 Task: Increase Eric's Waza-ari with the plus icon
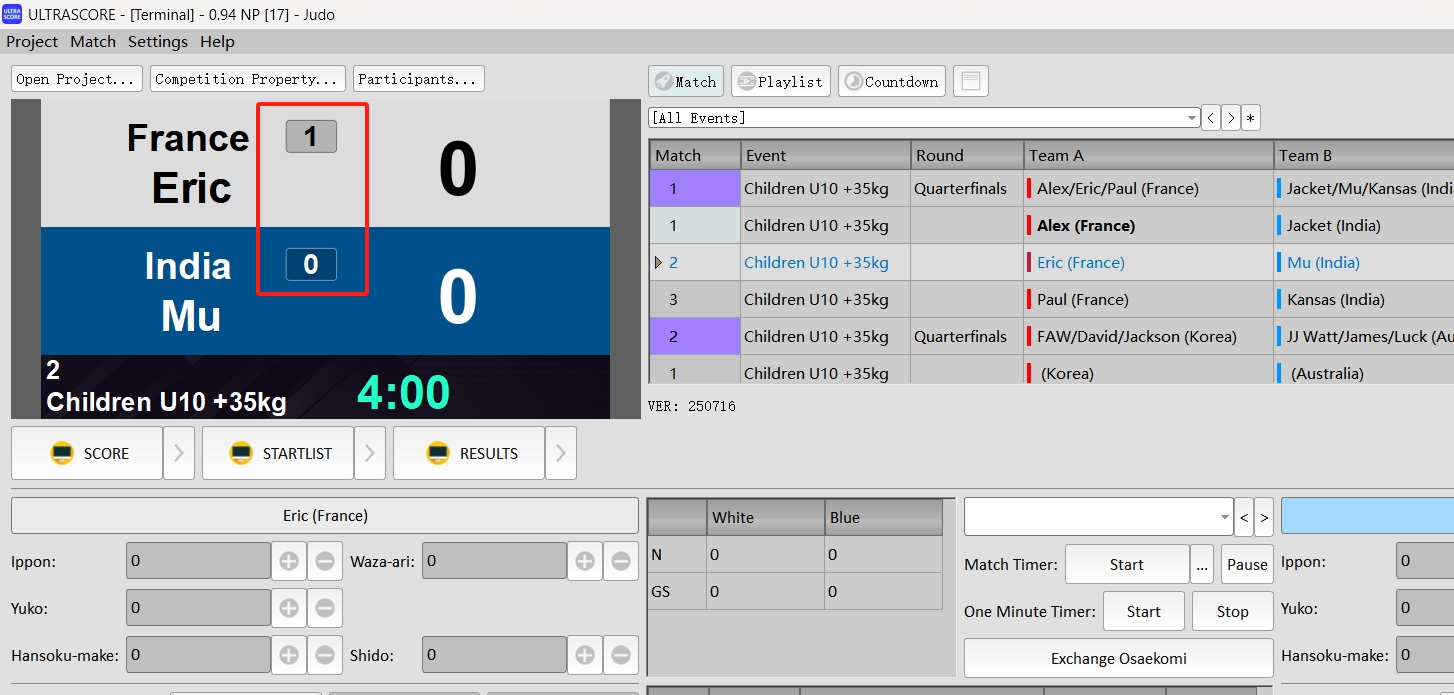[585, 562]
